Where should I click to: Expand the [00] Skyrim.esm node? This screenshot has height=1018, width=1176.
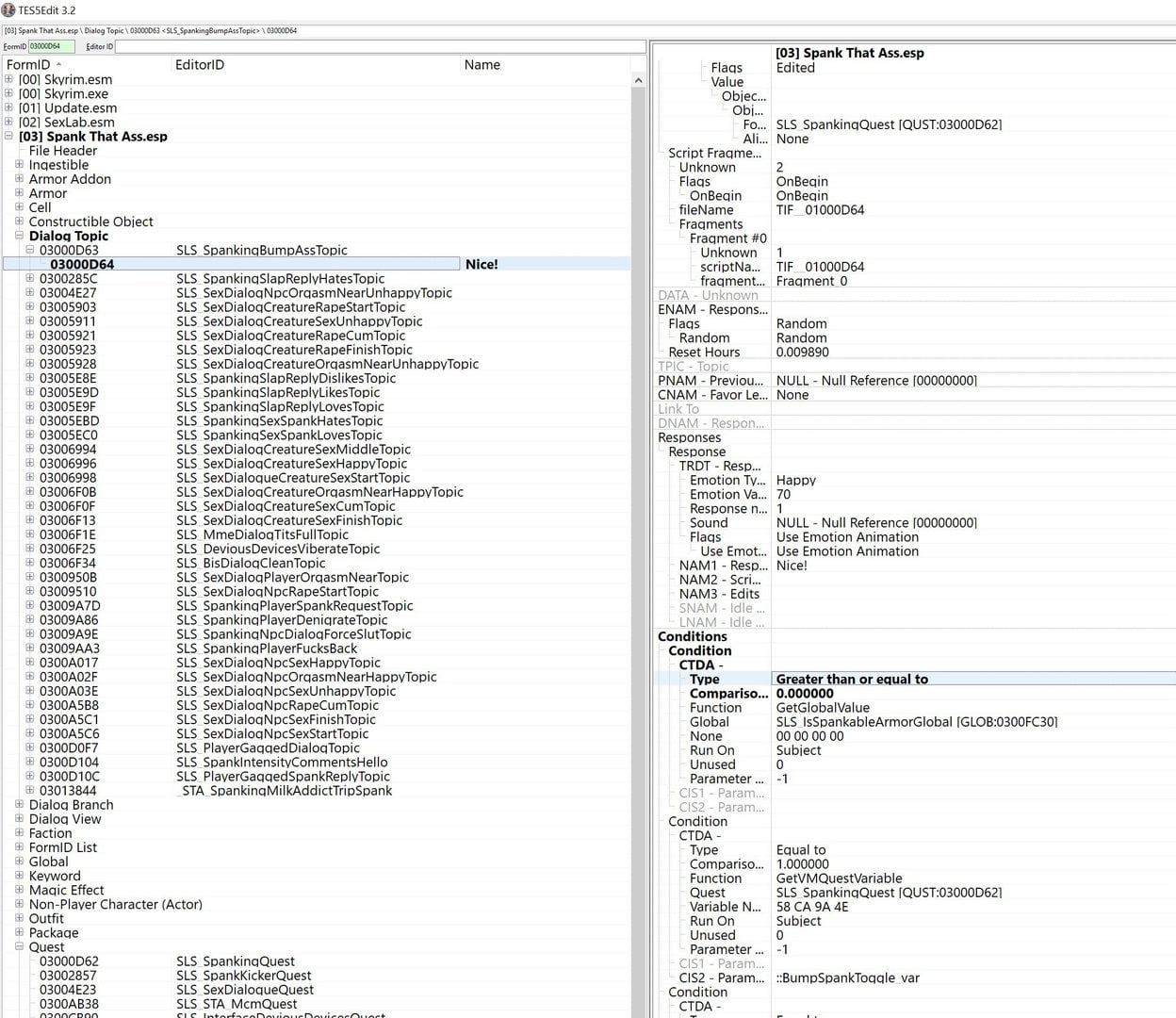point(8,79)
